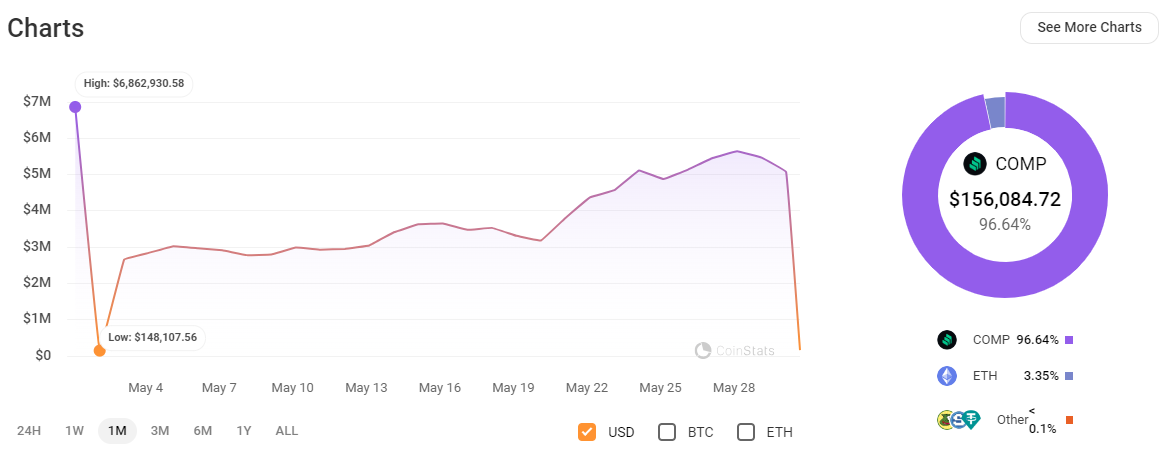Click the COMP logo icon in donut center
This screenshot has width=1164, height=459.
pyautogui.click(x=975, y=164)
